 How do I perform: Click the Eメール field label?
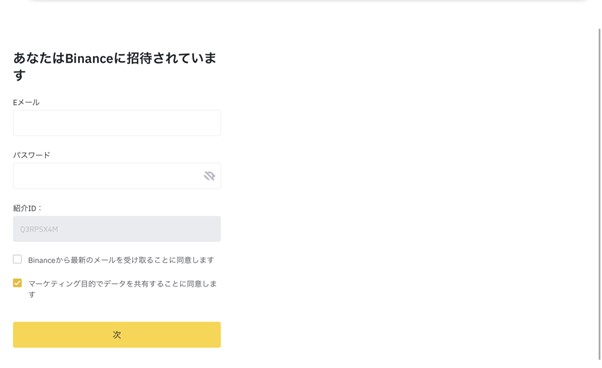coord(26,102)
